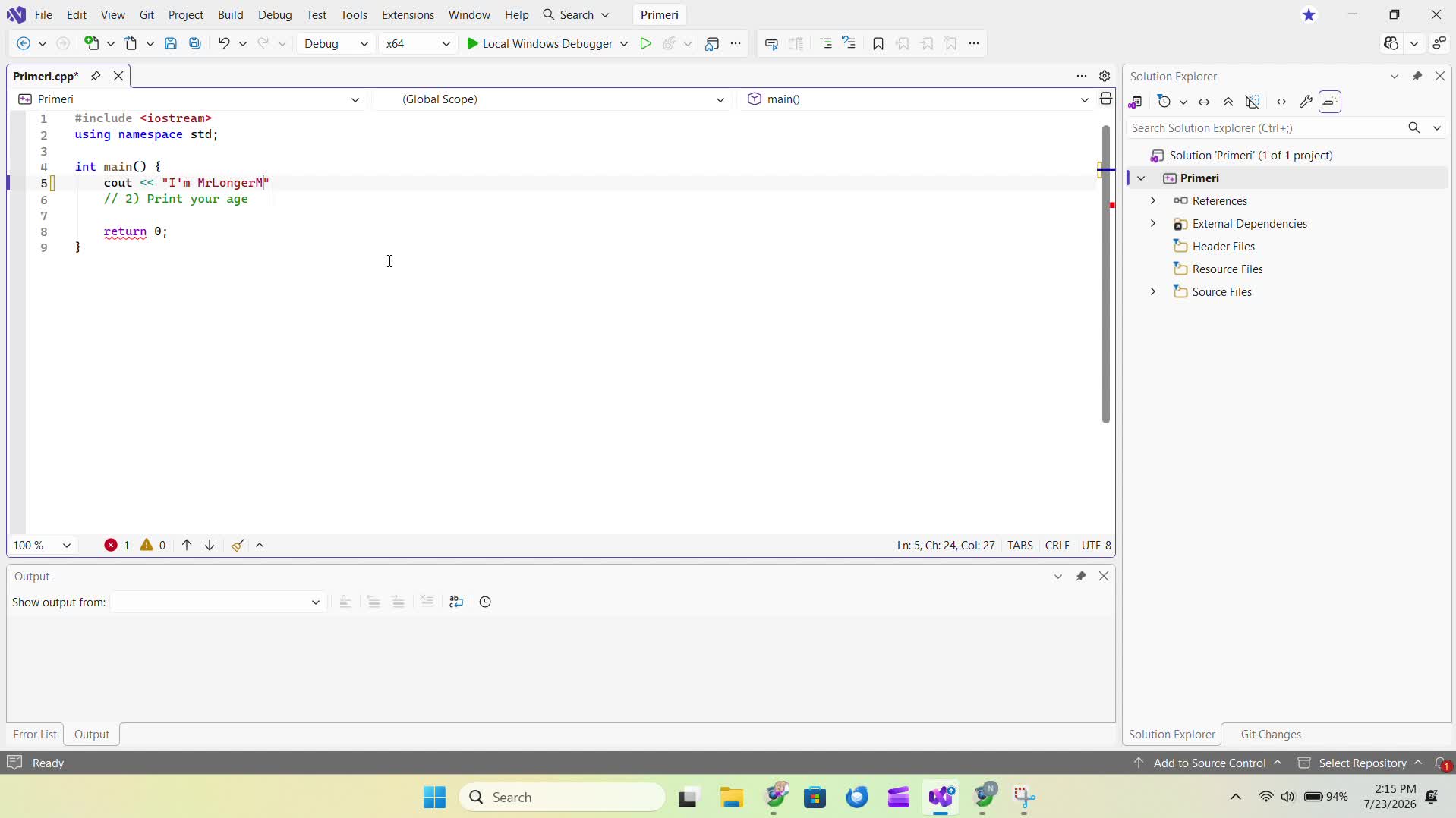Click the Windows taskbar Search box

coord(563,798)
